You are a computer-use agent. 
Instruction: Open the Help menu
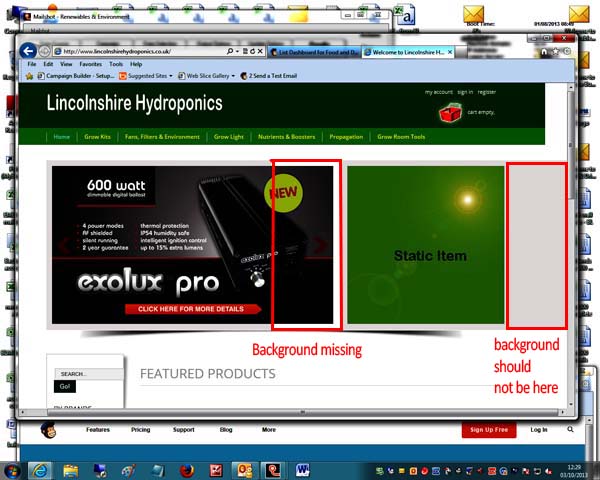136,64
